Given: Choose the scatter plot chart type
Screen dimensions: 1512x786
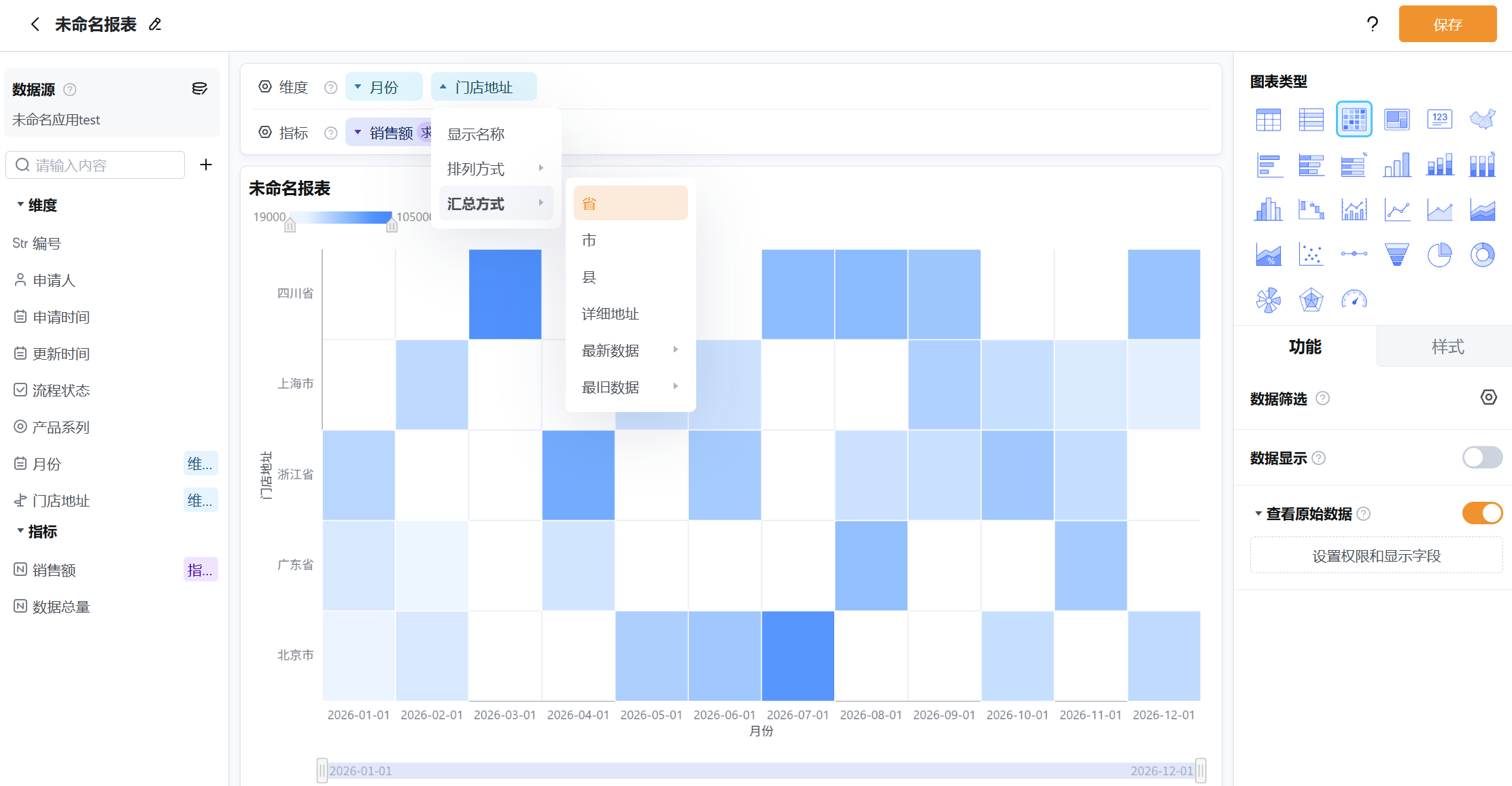Looking at the screenshot, I should click(x=1311, y=255).
